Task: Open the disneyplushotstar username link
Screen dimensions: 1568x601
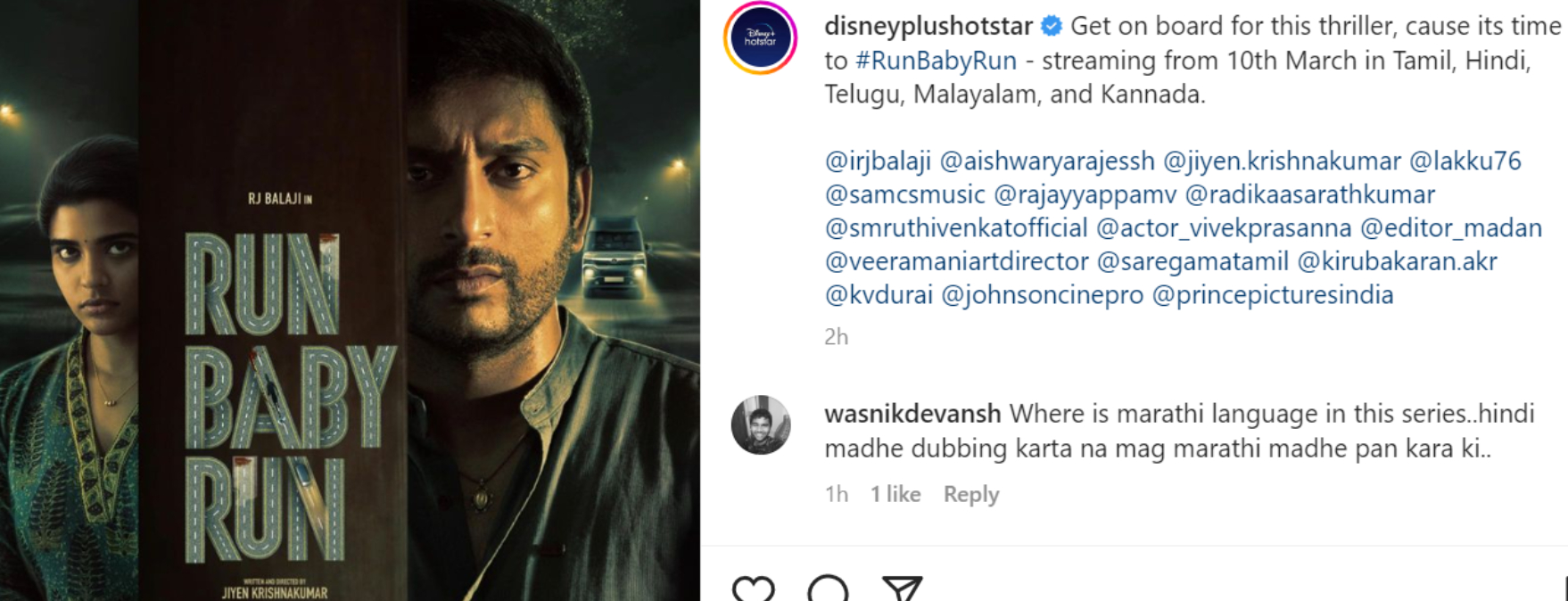Action: coord(928,27)
